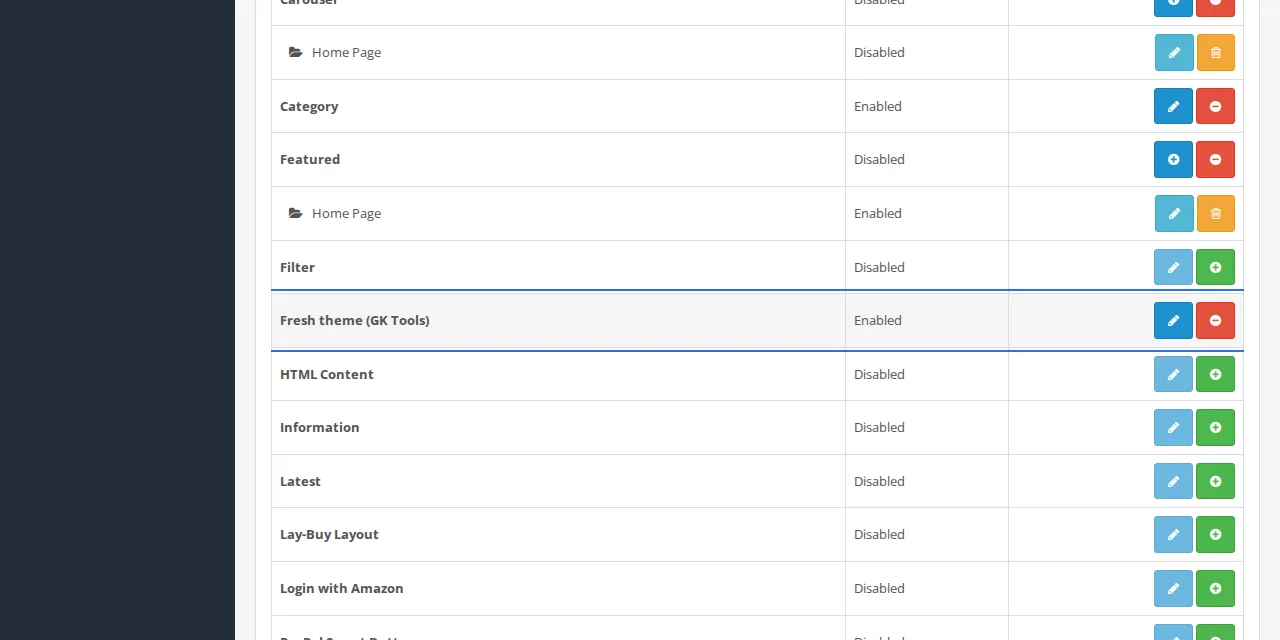Image resolution: width=1280 pixels, height=640 pixels.
Task: Click the HTML Content row's pencil button
Action: (1174, 374)
